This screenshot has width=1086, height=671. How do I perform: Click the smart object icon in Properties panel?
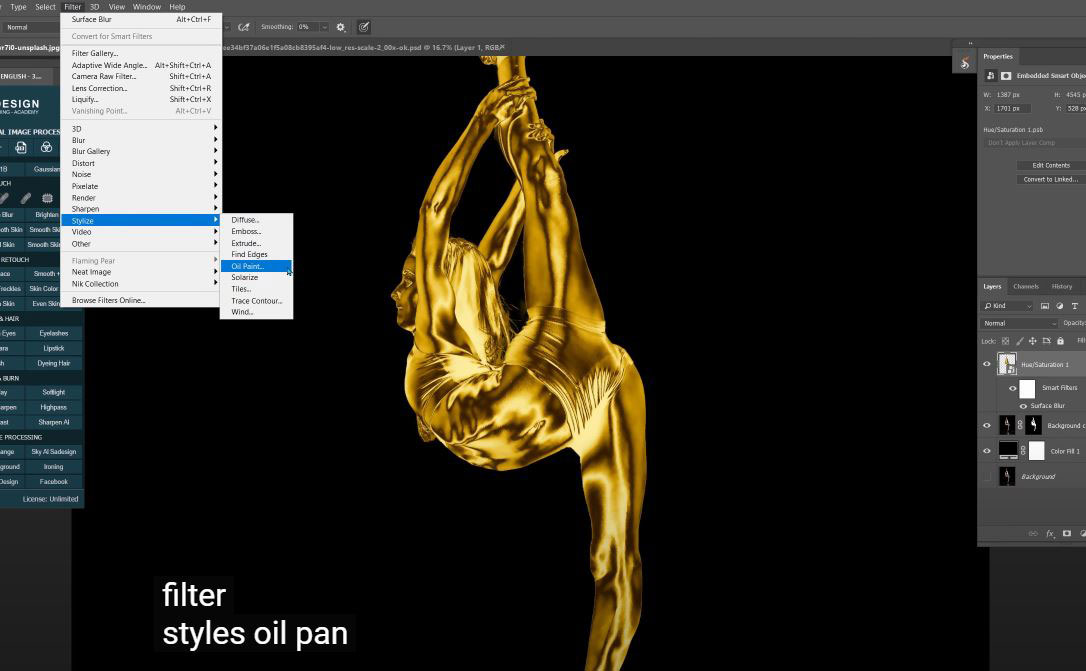tap(990, 75)
